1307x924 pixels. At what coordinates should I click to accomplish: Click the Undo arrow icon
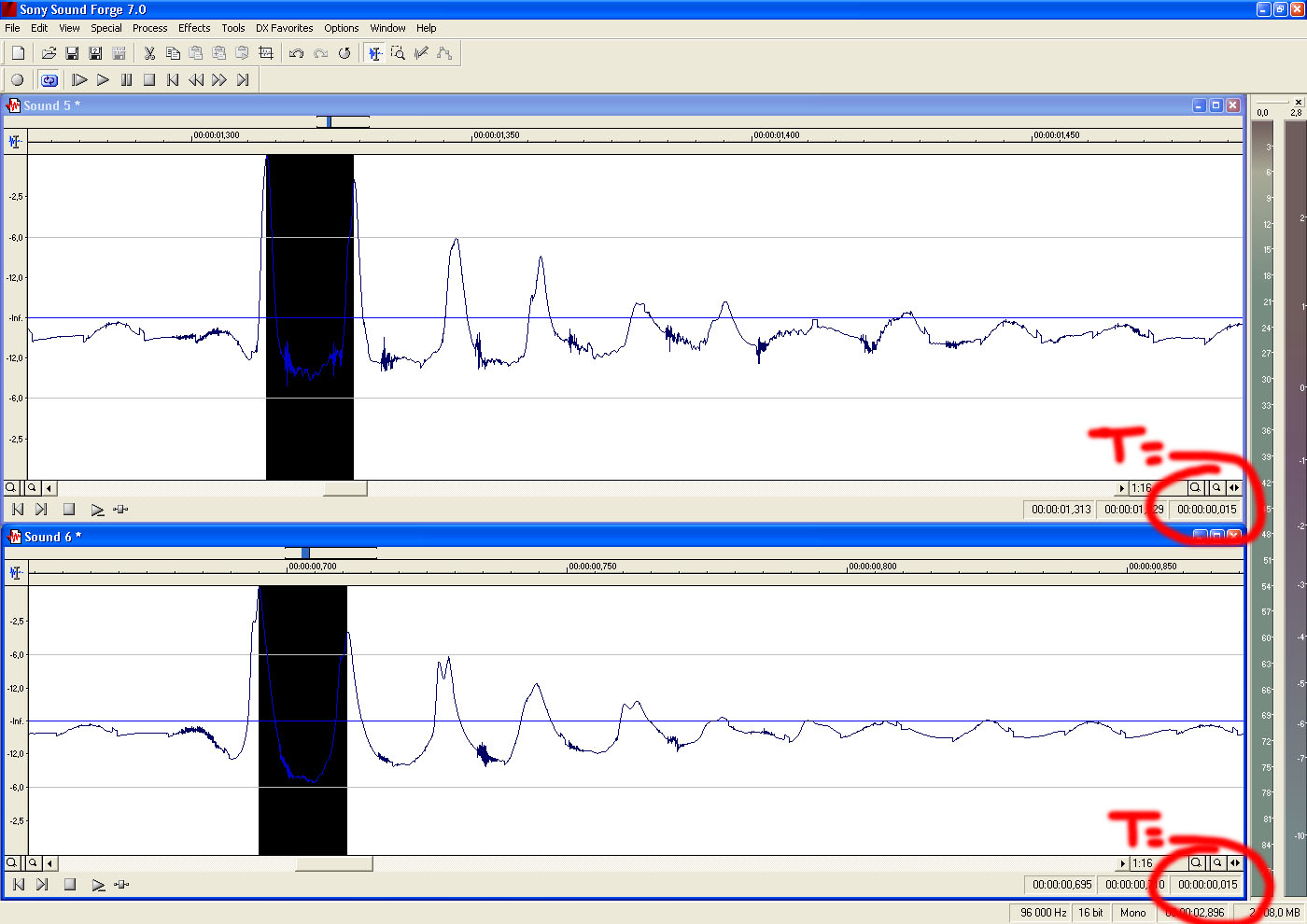[297, 53]
